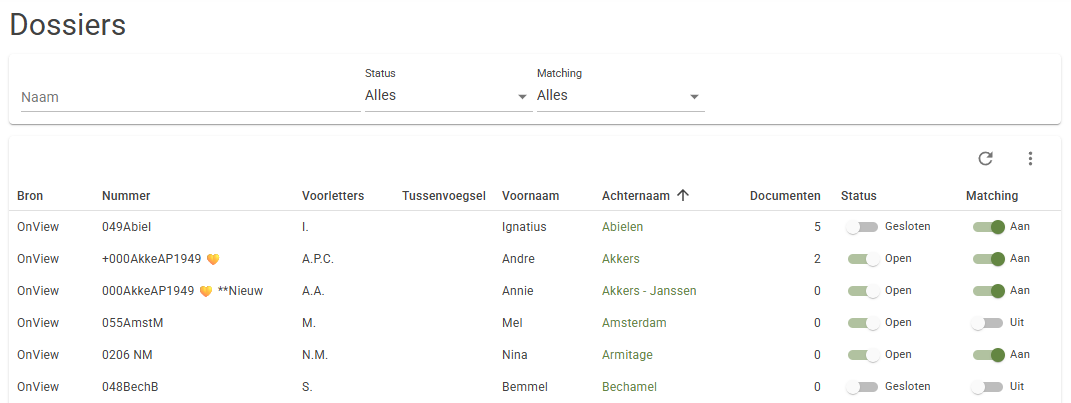This screenshot has height=403, width=1071.
Task: Open the Abielen dossier link
Action: tap(622, 227)
